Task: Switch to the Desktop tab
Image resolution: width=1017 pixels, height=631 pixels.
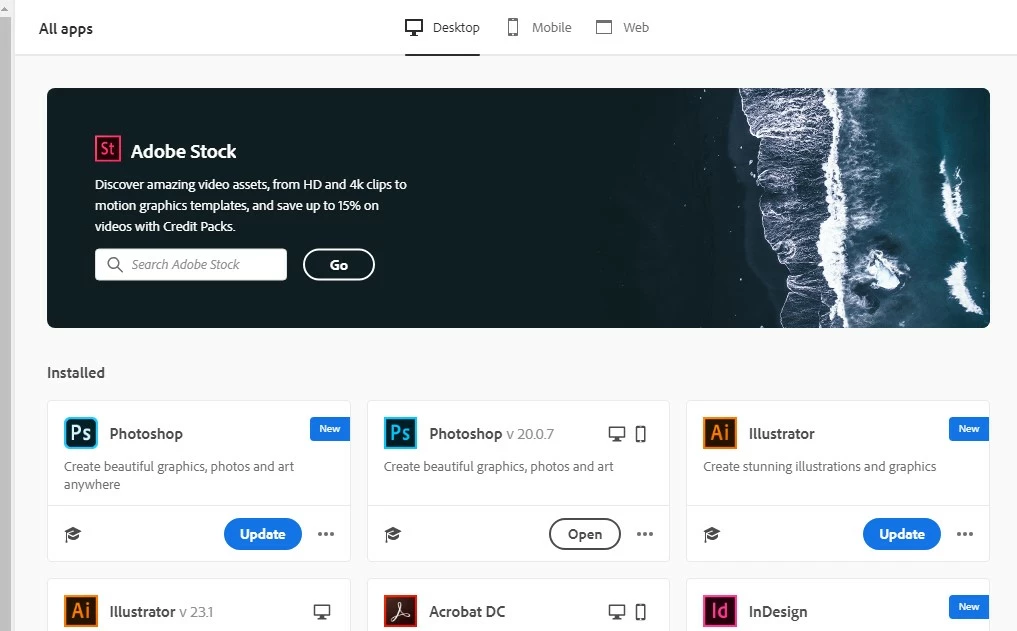Action: tap(442, 28)
